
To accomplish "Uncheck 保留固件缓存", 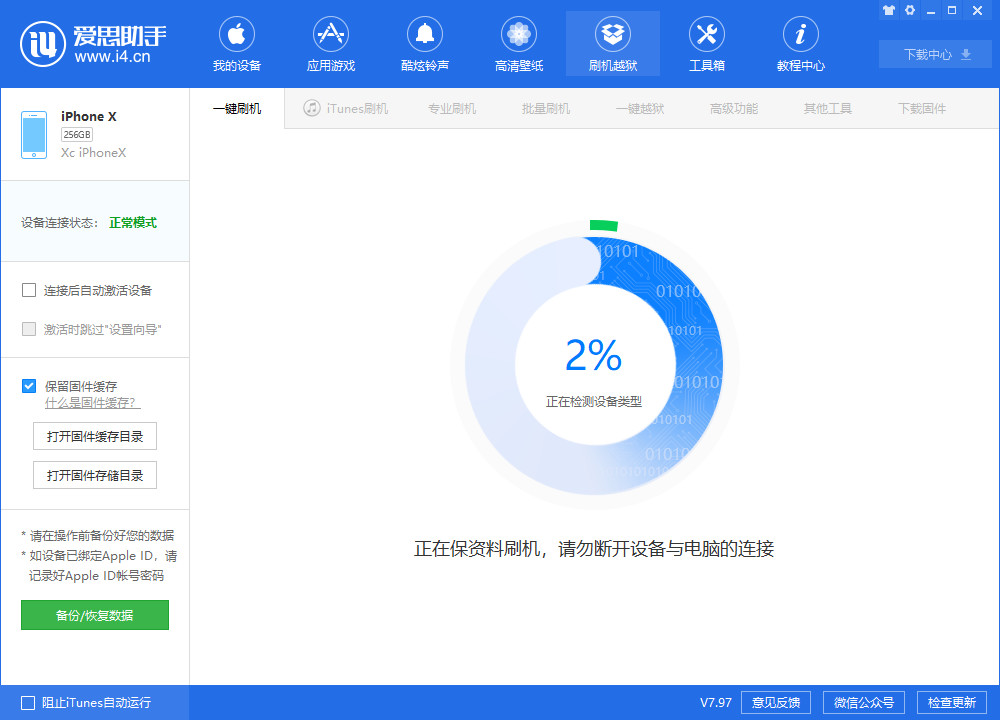I will point(29,386).
